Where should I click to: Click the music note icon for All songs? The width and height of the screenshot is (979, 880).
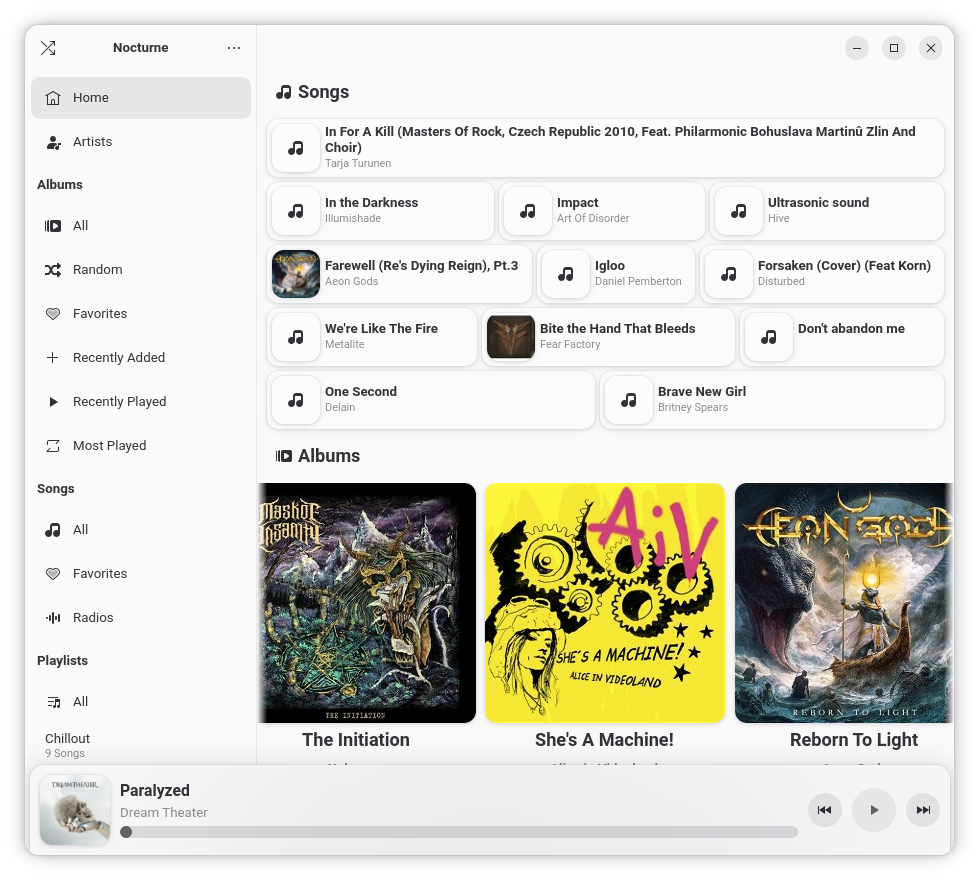click(53, 530)
